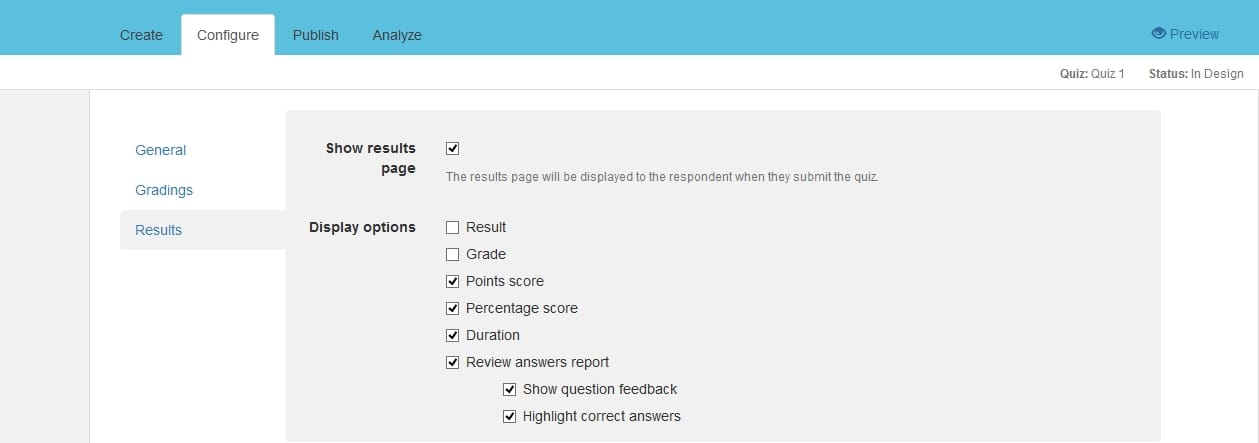Enable the Grade display option
The image size is (1259, 443).
453,254
